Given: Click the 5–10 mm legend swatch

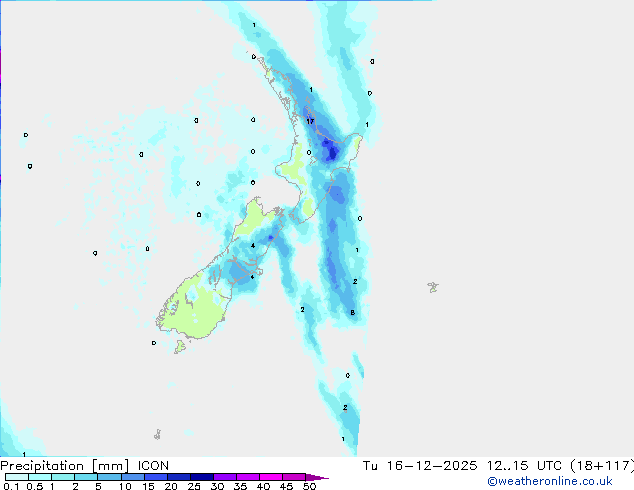Looking at the screenshot, I should click(109, 477).
